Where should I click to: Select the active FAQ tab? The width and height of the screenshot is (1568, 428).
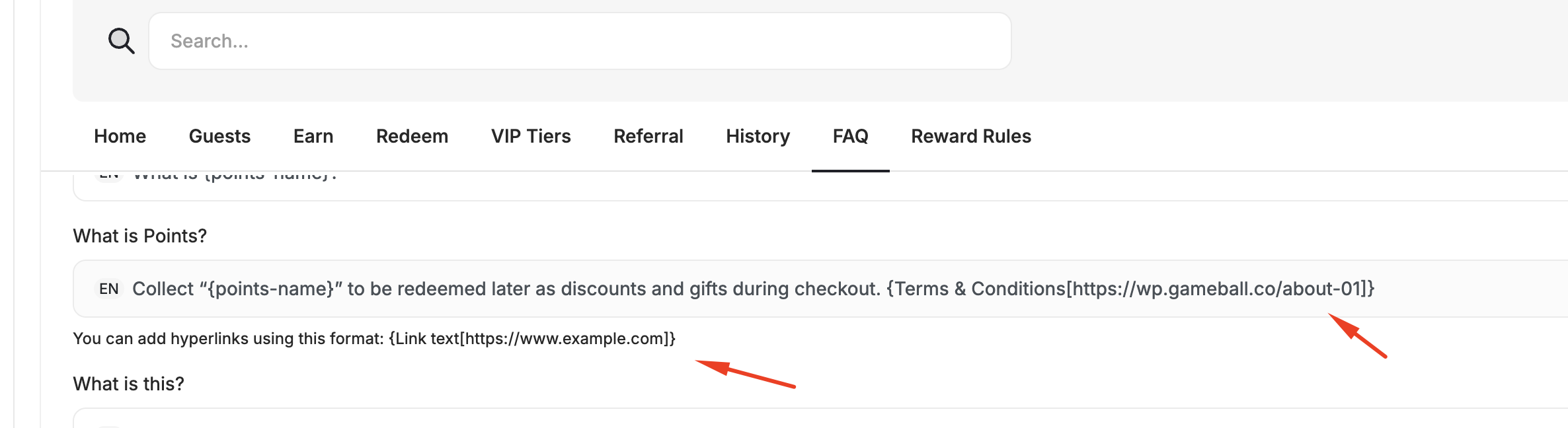coord(850,137)
